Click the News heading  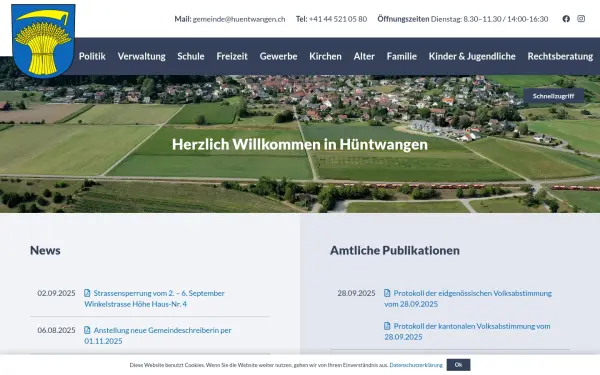45,250
